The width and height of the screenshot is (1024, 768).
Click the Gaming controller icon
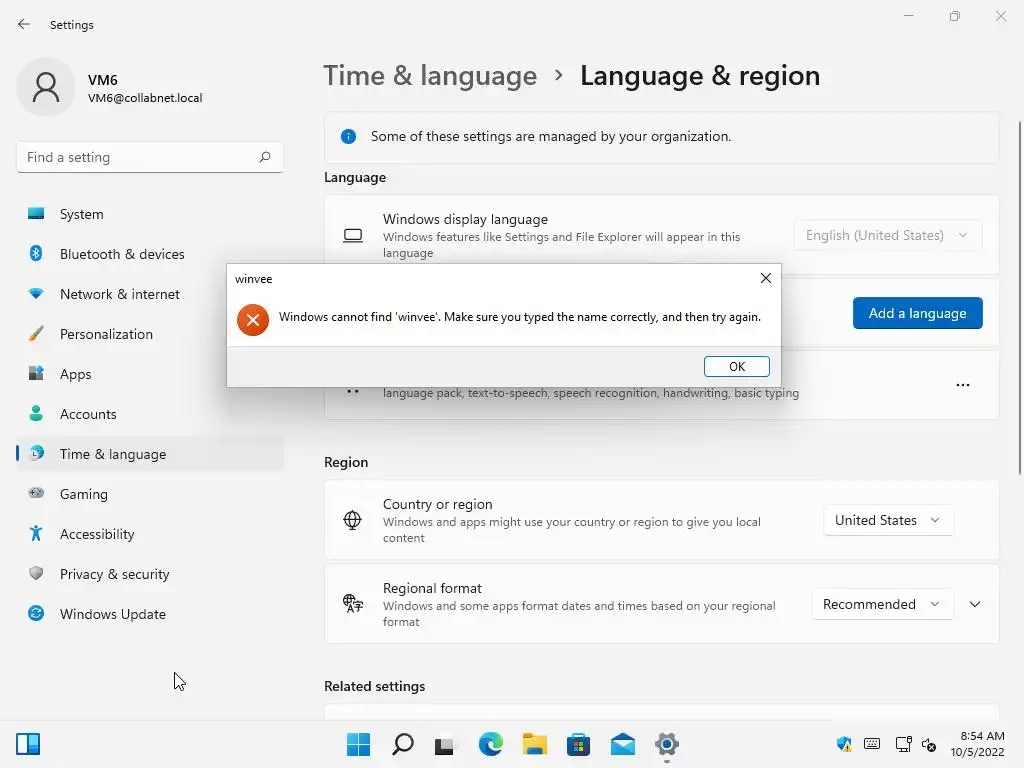[36, 493]
